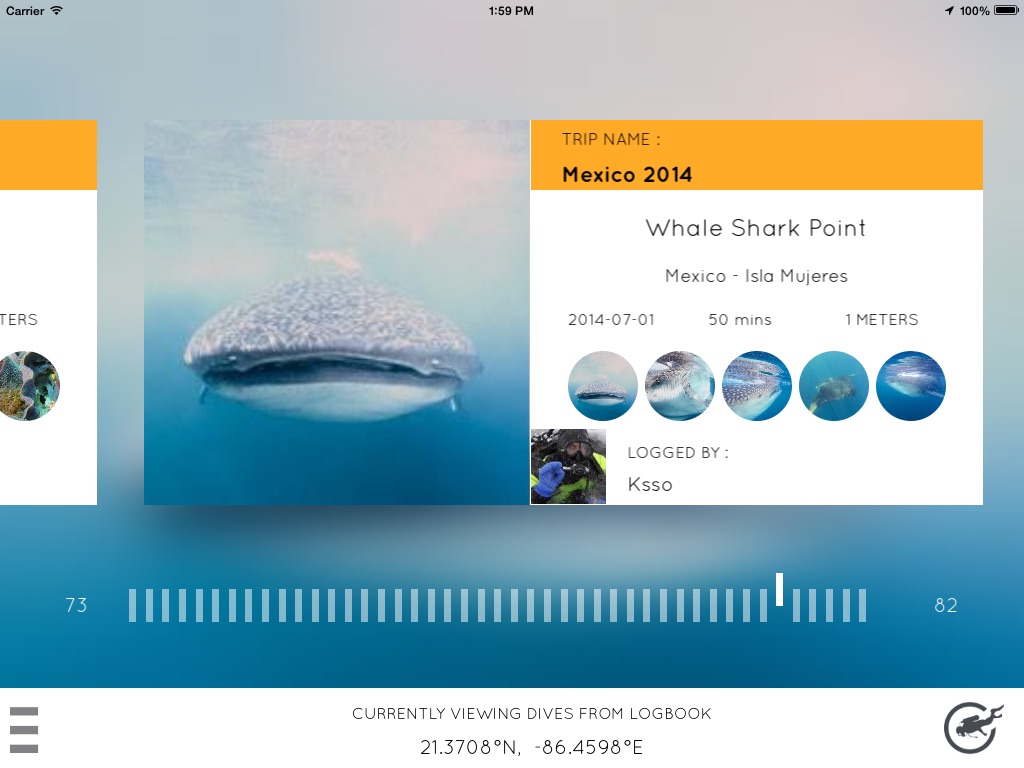The height and width of the screenshot is (768, 1024).
Task: Tap the Mexico 2014 trip name header
Action: (x=627, y=174)
